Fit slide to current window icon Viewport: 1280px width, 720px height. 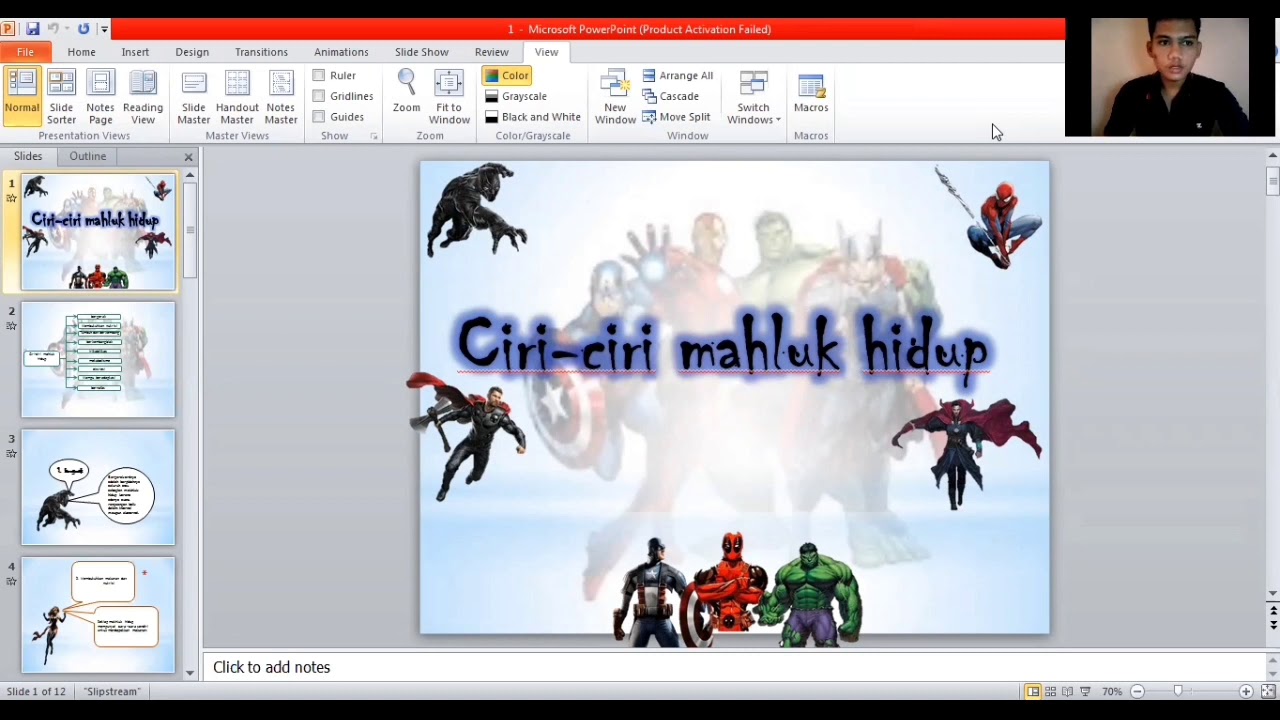tap(1268, 691)
